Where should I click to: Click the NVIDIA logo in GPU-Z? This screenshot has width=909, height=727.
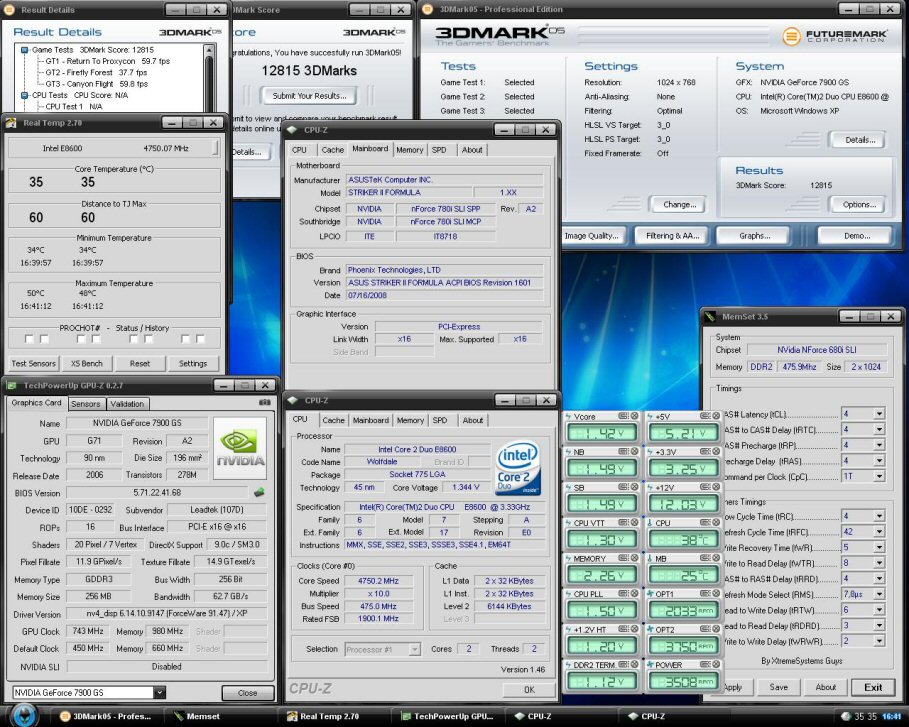point(240,448)
